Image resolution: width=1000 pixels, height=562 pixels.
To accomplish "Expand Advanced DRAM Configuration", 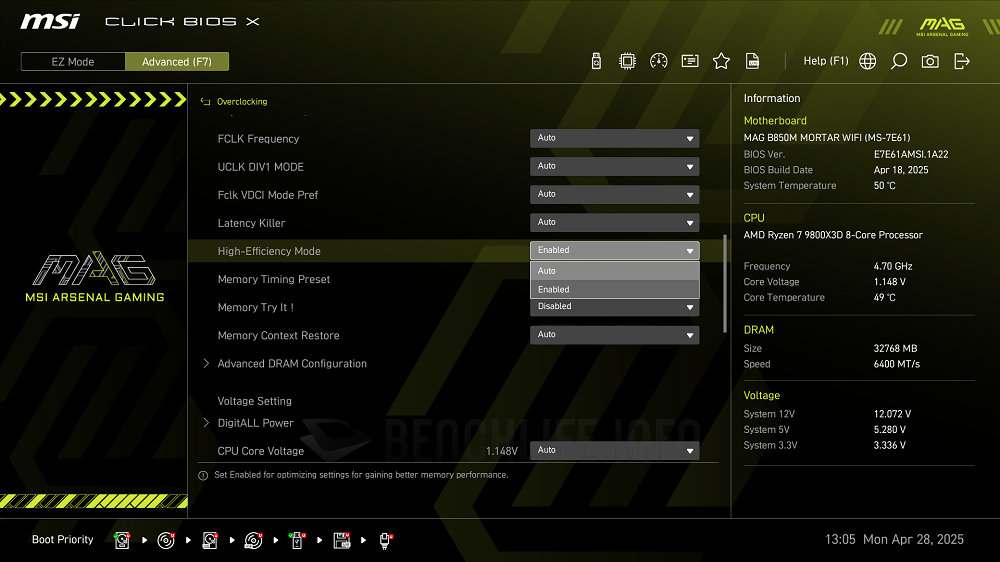I will pos(291,364).
